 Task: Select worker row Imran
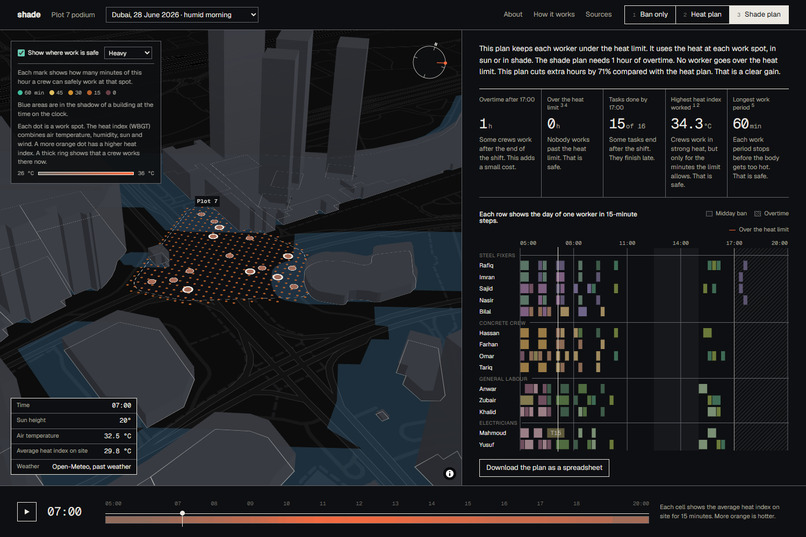pos(633,277)
